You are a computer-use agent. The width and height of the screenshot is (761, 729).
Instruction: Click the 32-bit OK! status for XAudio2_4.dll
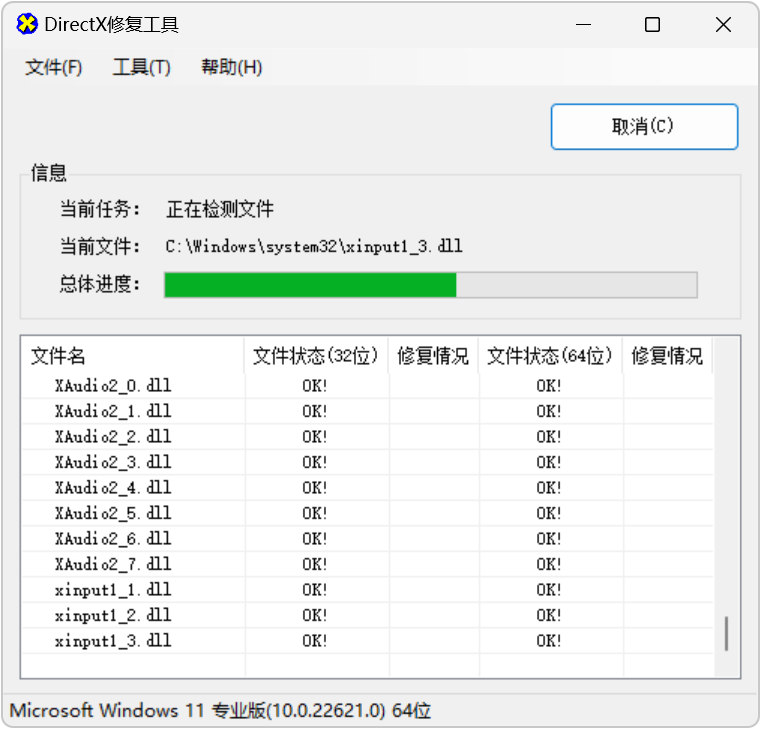pos(314,487)
